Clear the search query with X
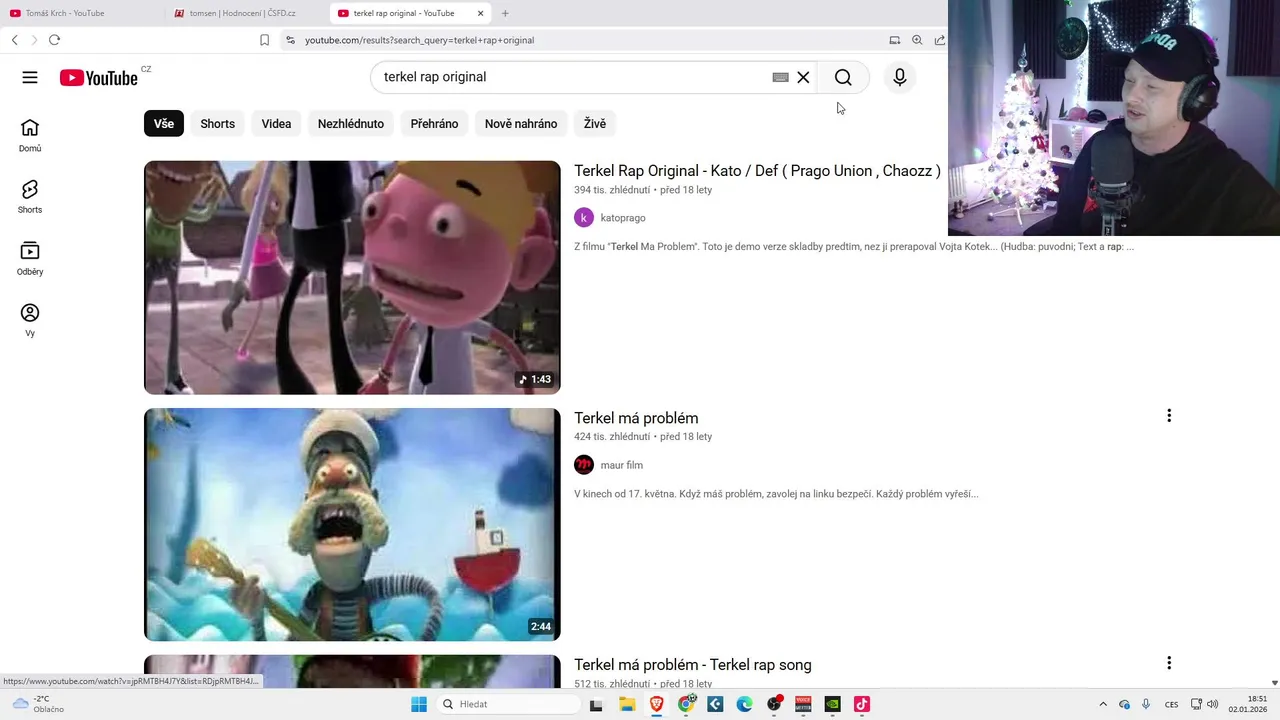Viewport: 1280px width, 720px height. (x=803, y=77)
